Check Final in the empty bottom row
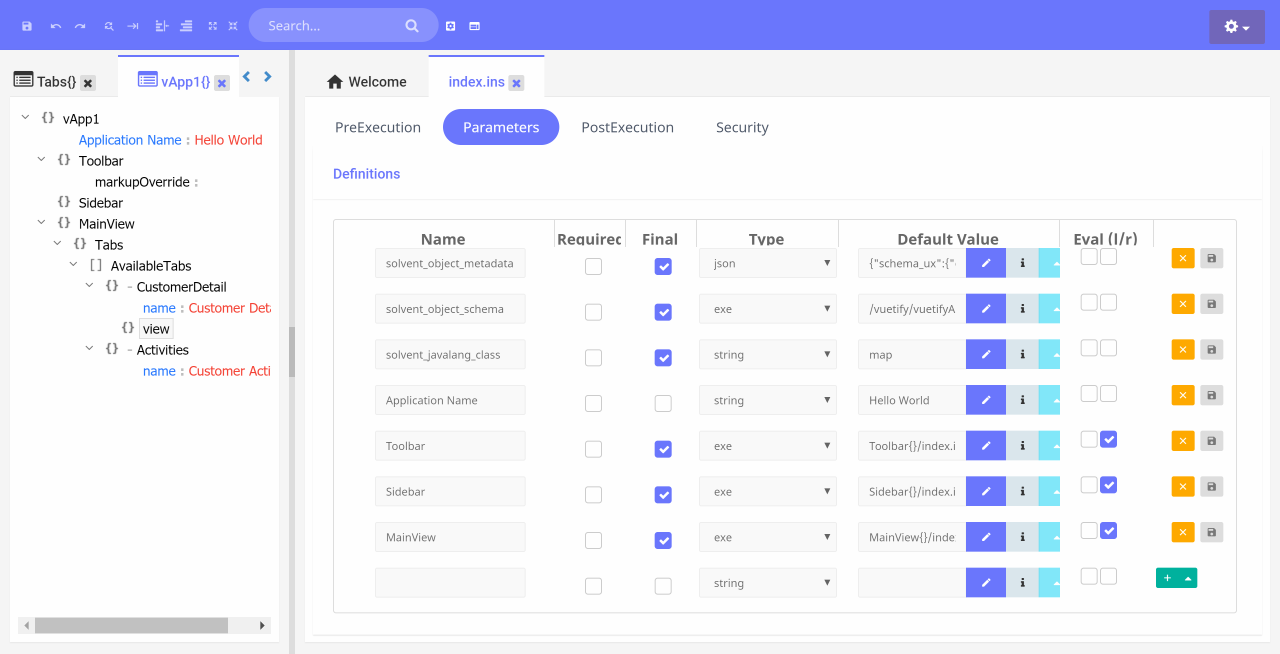The image size is (1280, 654). point(663,586)
